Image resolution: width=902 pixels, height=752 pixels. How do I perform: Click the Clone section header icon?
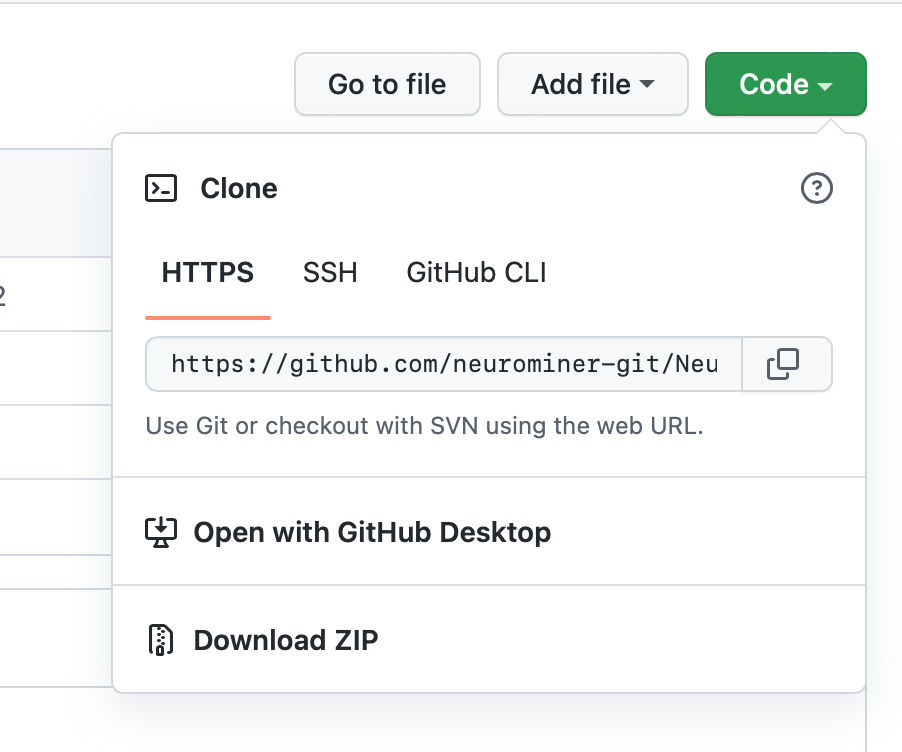point(160,188)
